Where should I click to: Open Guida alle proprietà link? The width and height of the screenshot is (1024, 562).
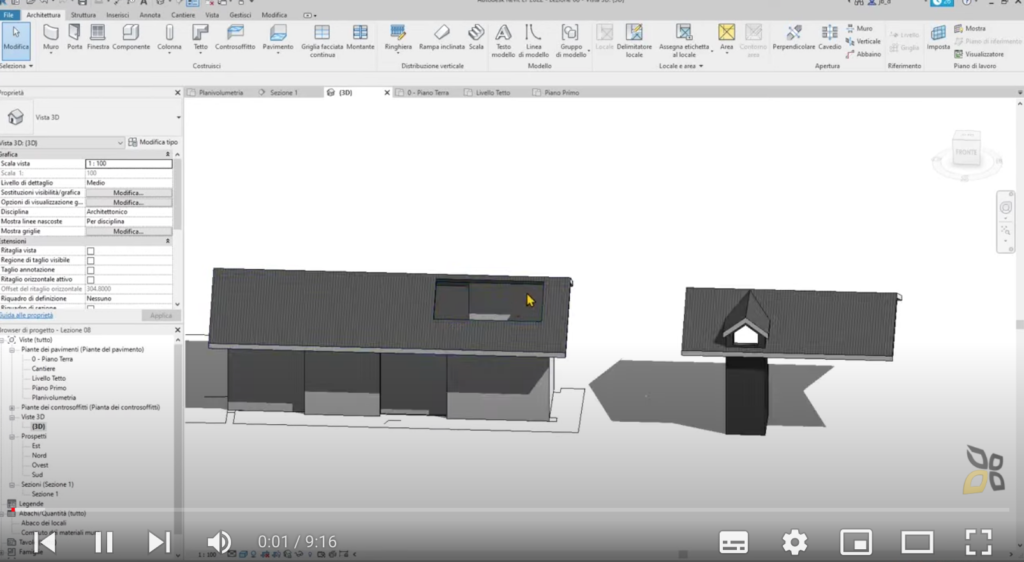coord(27,315)
